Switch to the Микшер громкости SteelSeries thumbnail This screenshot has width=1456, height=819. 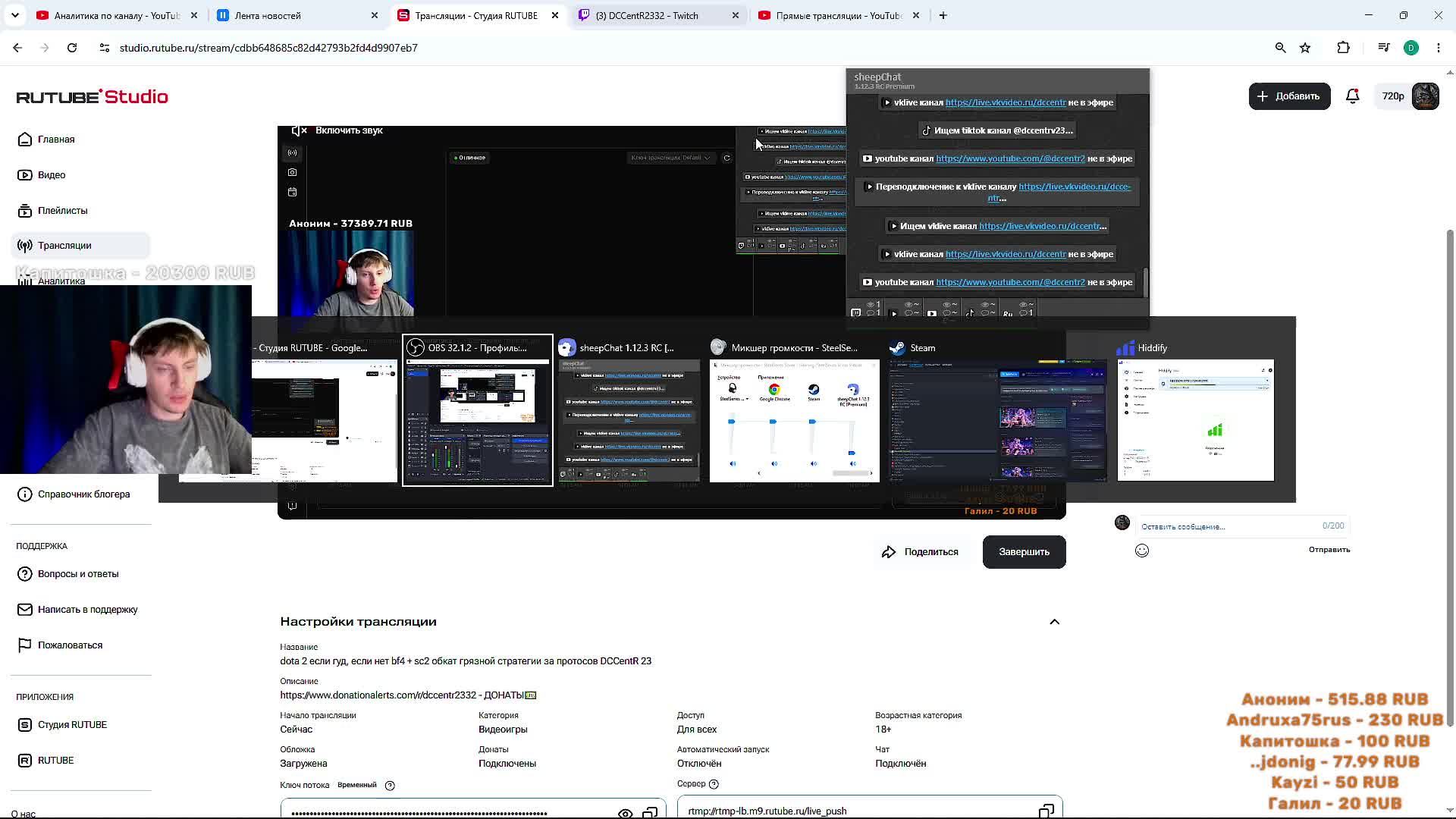(x=795, y=410)
